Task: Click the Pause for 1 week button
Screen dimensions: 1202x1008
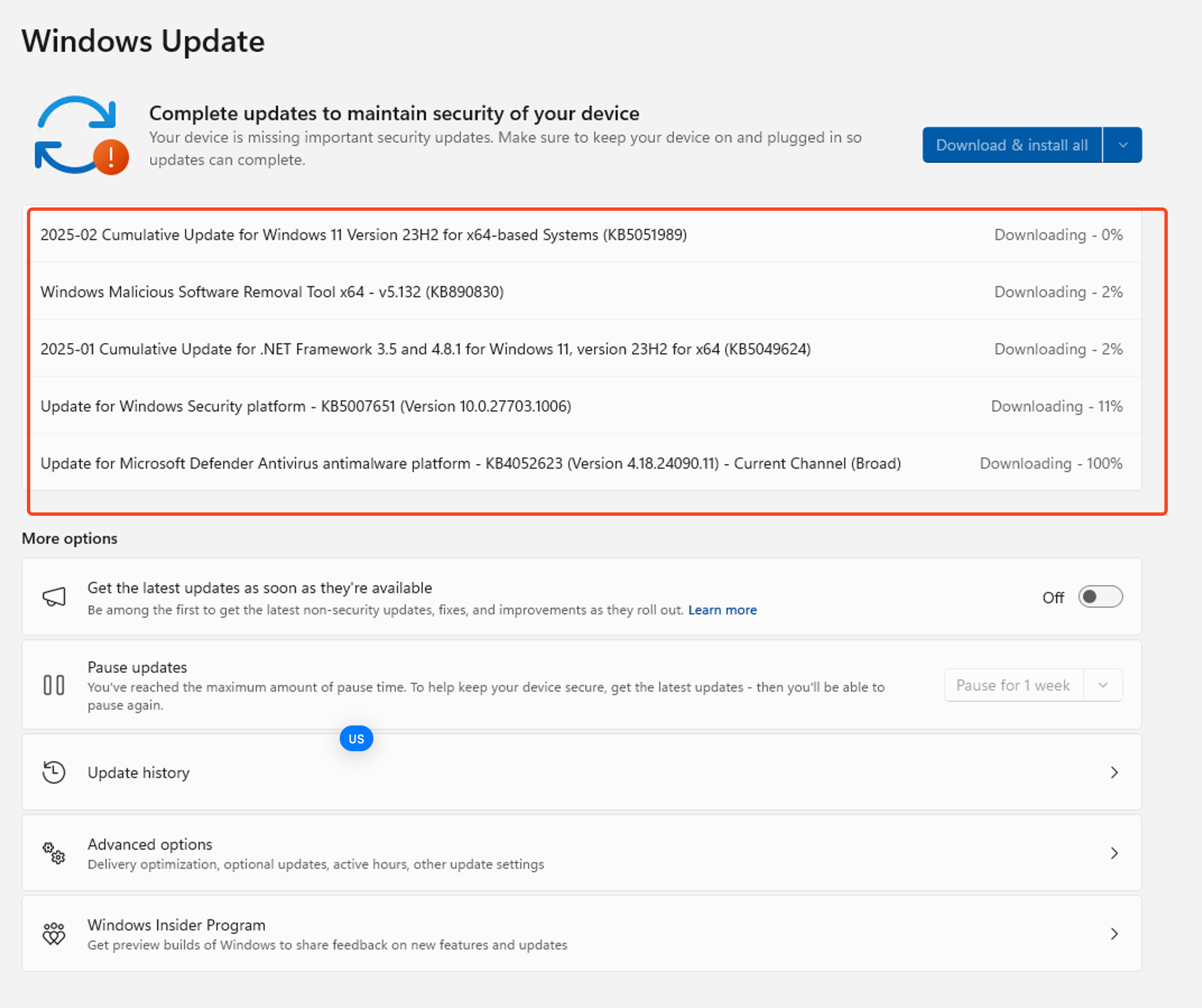Action: point(1013,685)
